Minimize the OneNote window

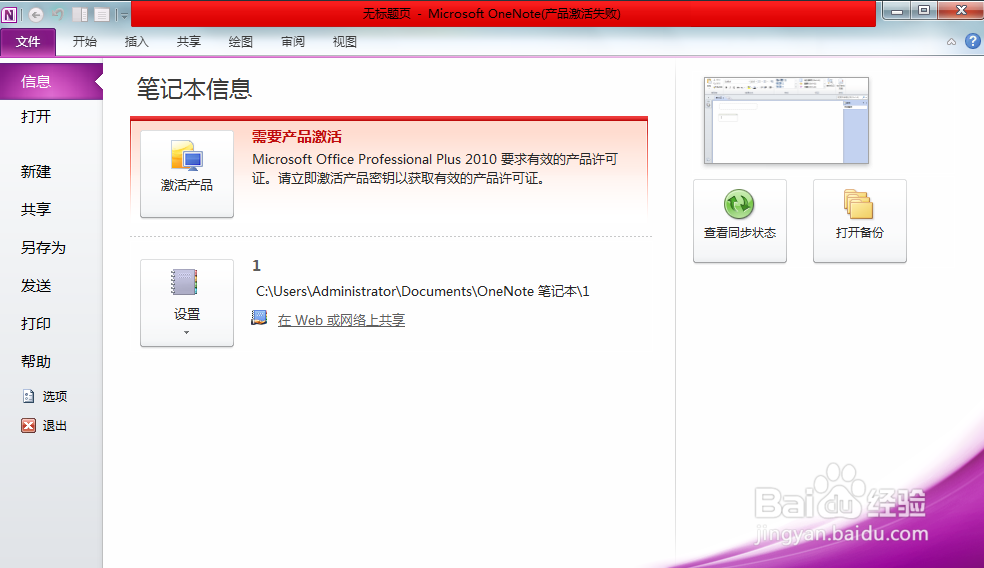[897, 11]
